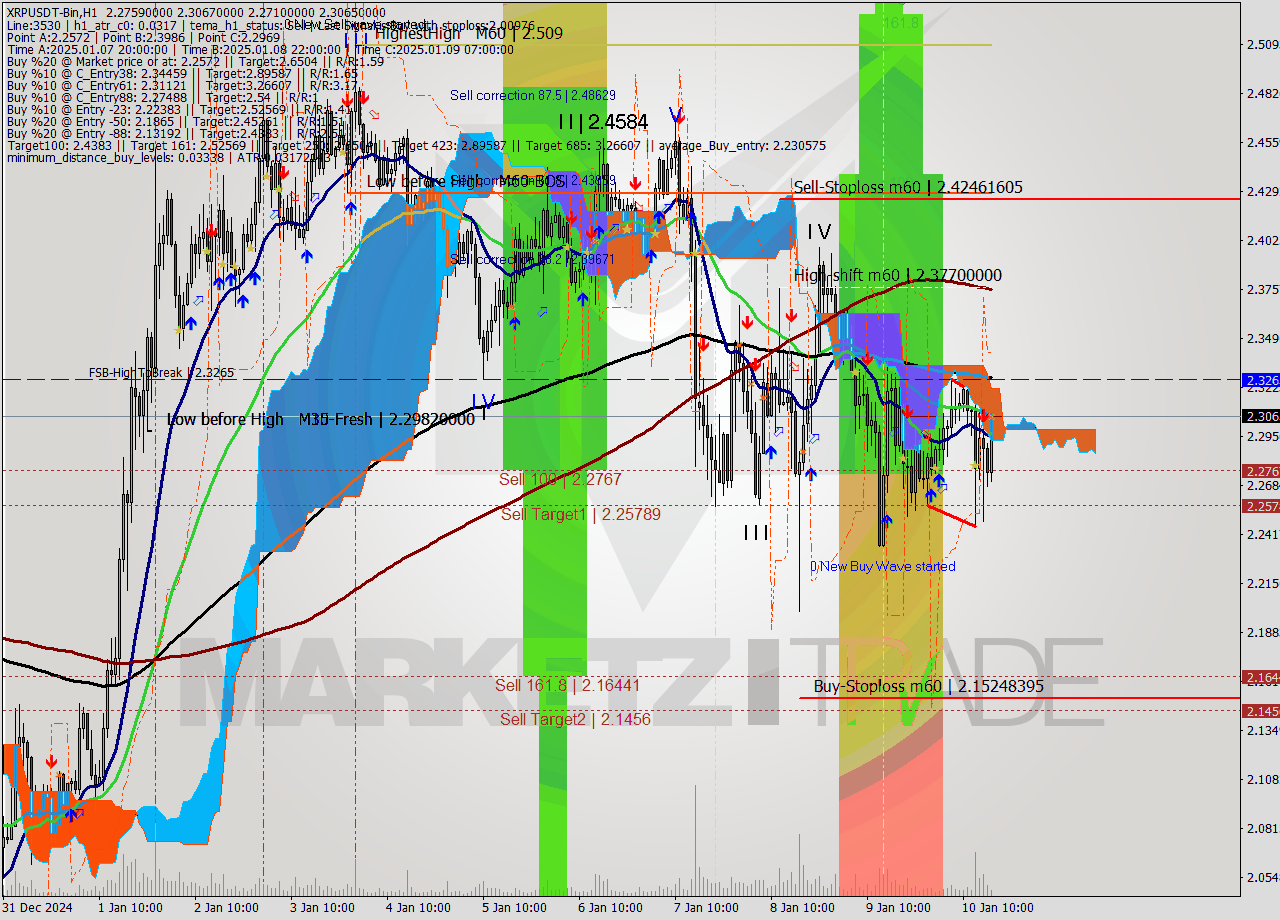This screenshot has height=920, width=1280.
Task: Select the Buy-Stoploss m60 | 2.15248395 label
Action: tap(928, 686)
